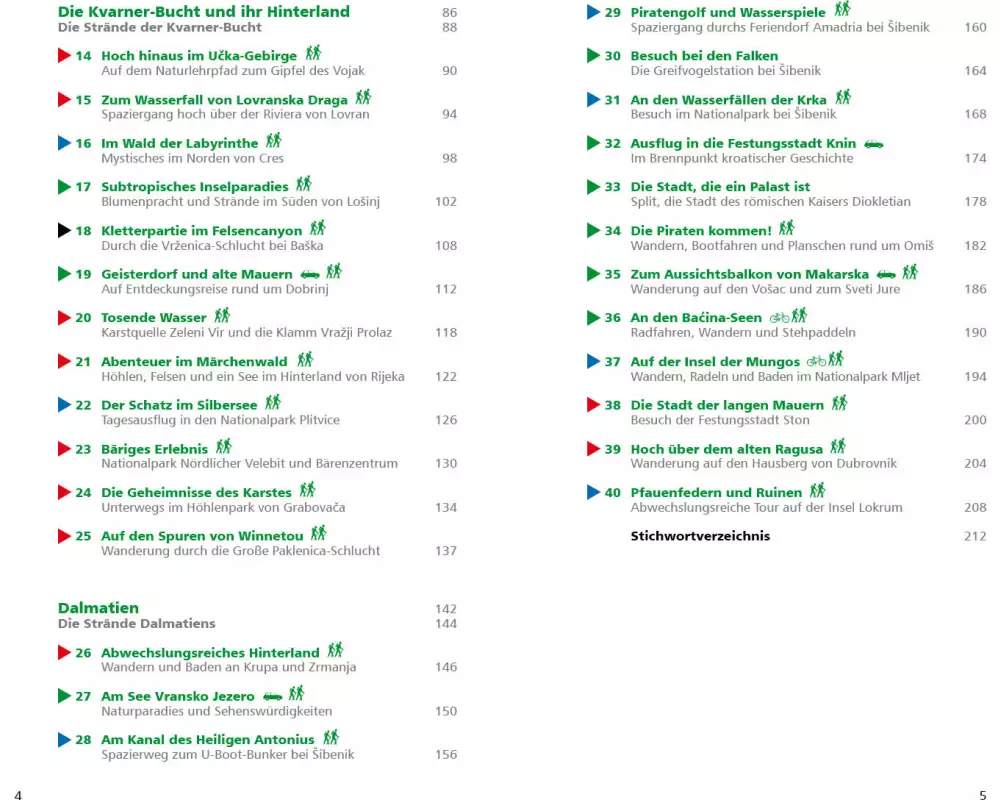Click the red triangle marker for entry 38
Viewport: 1000px width, 800px height.
pyautogui.click(x=593, y=405)
